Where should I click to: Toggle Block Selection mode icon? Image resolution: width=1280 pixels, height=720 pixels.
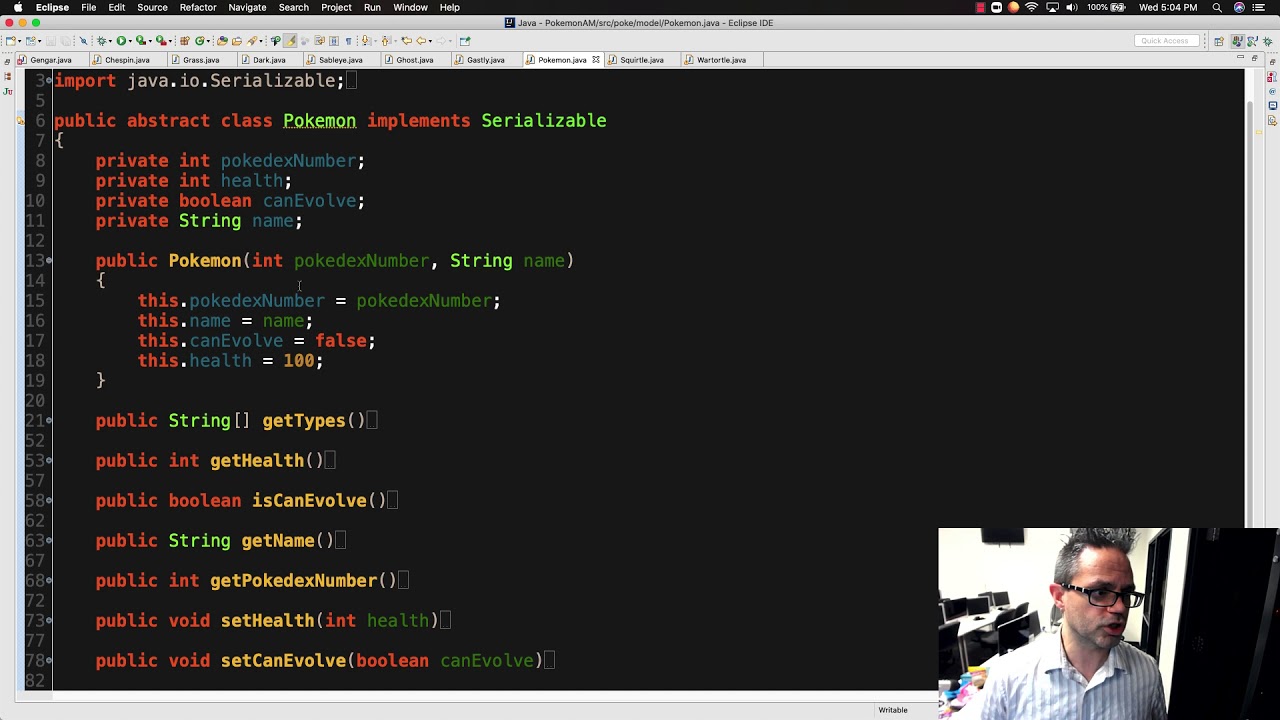coord(334,40)
